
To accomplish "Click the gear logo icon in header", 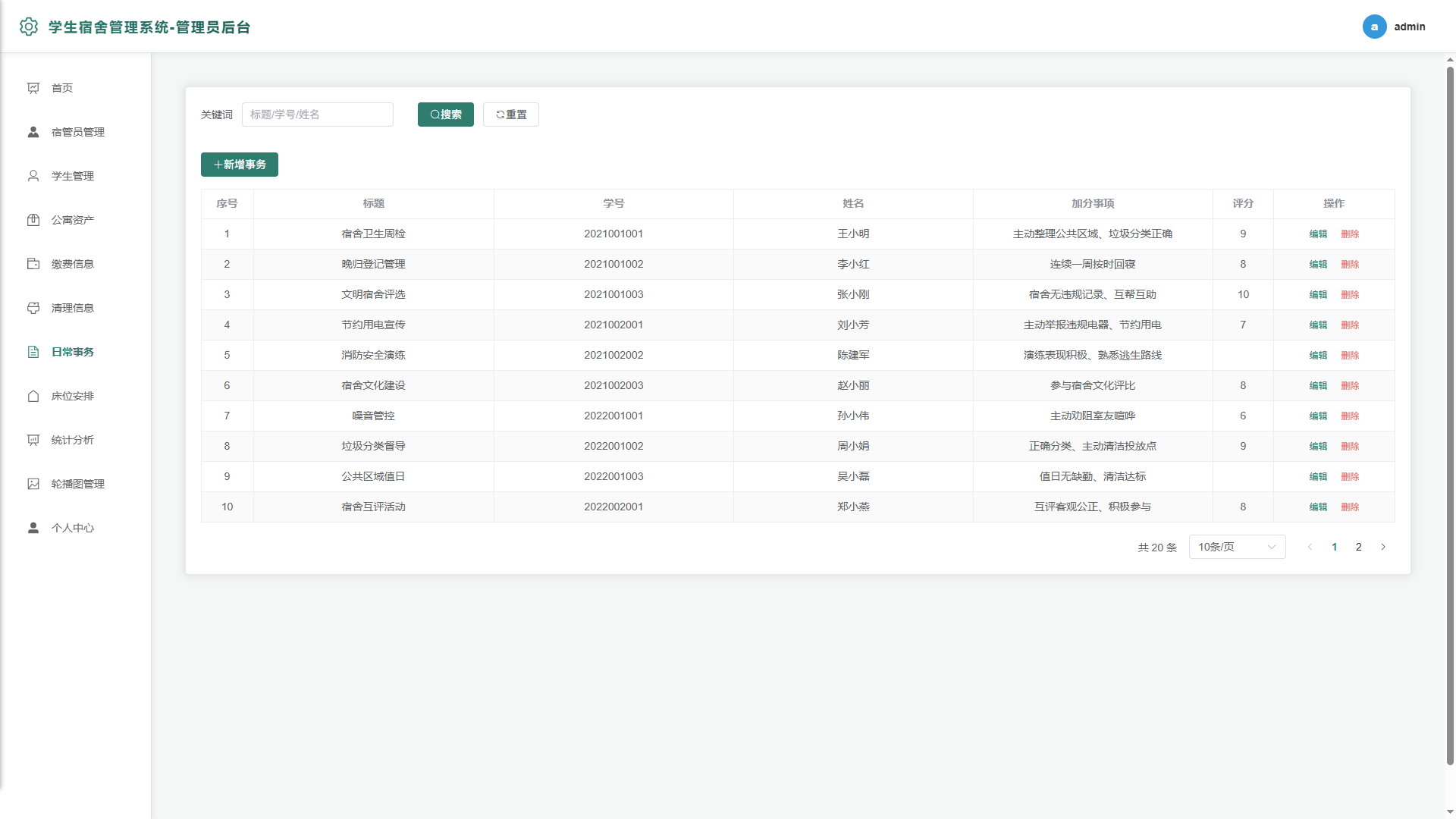I will [29, 27].
